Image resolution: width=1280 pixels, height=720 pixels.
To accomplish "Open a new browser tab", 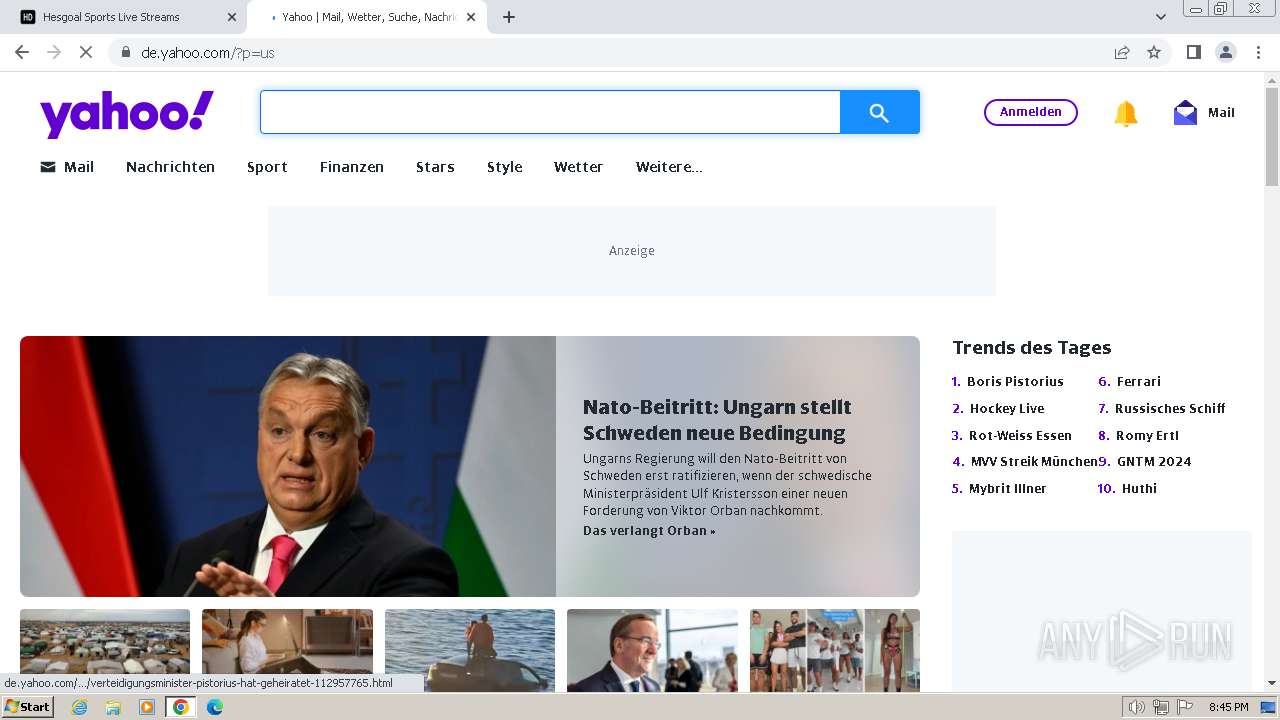I will pos(509,17).
